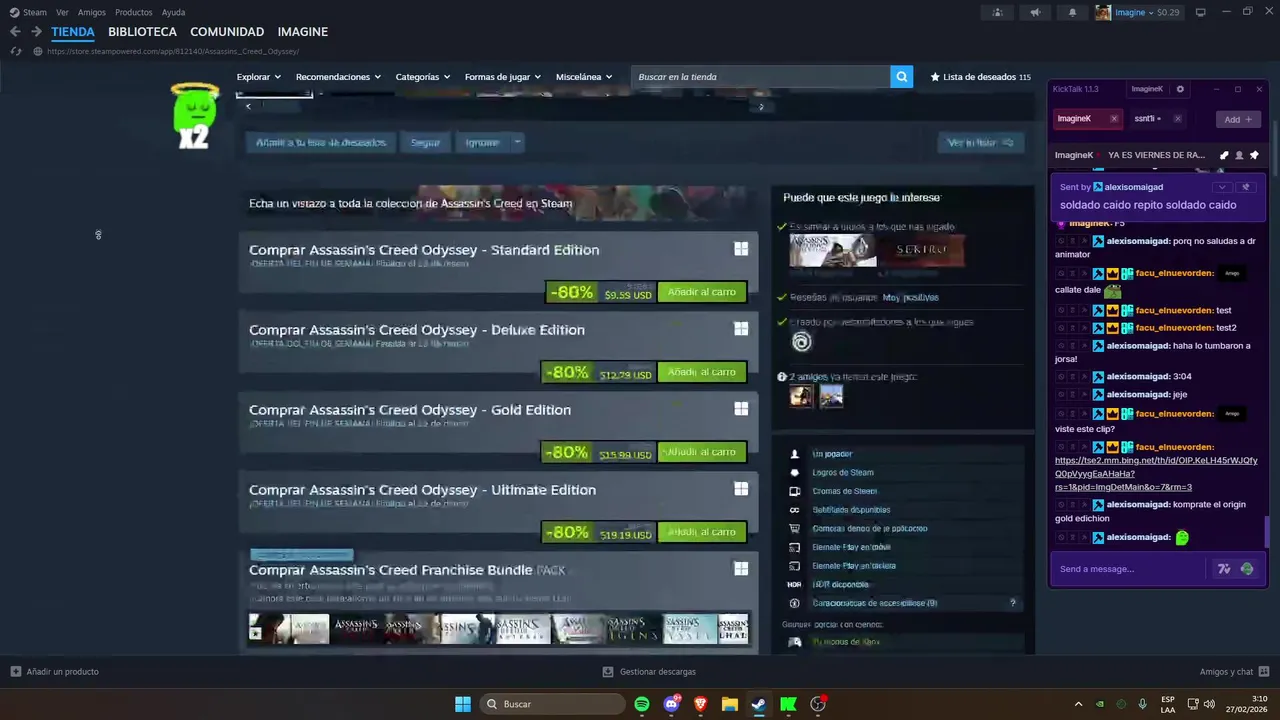This screenshot has width=1280, height=720.
Task: Click the KickTalk chat scrollbar
Action: [1268, 531]
